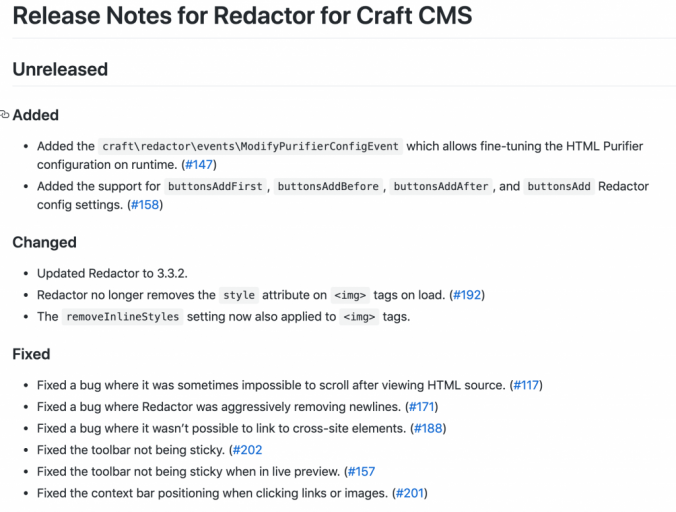Click the ModifyPurifierConfigEvent code snippet
Viewport: 676px width, 512px height.
click(251, 146)
